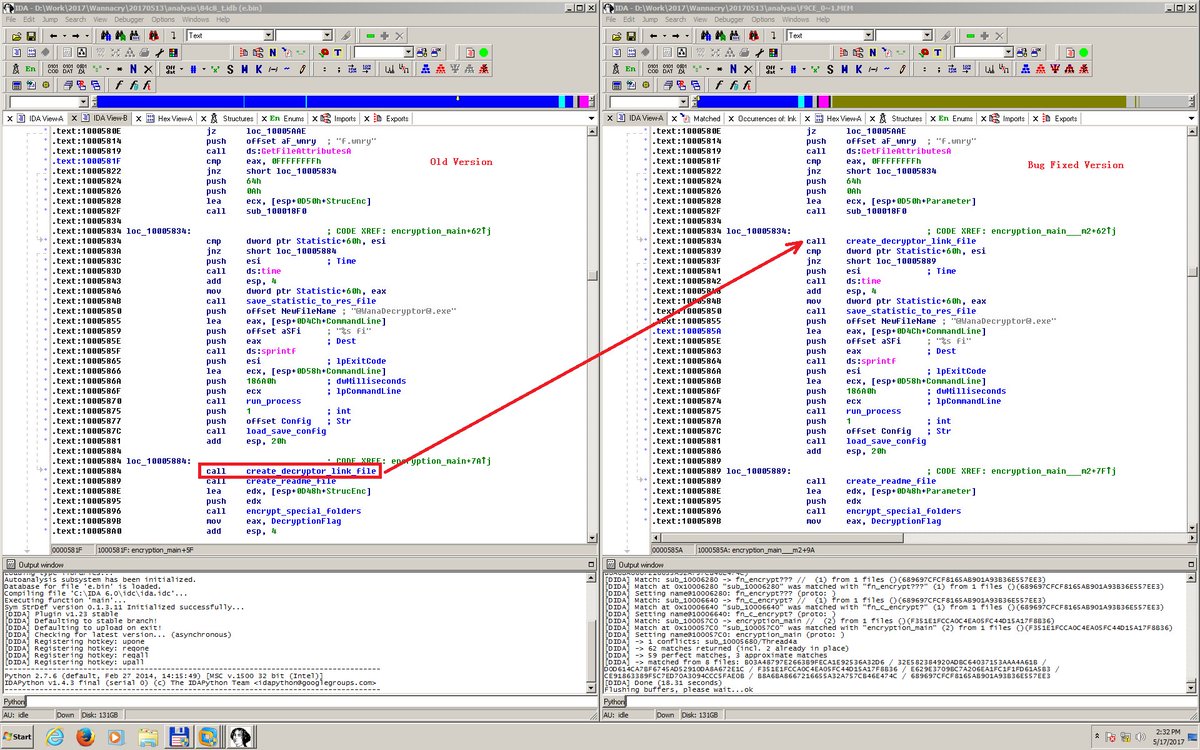Open file explorer folder on taskbar

[x=147, y=736]
